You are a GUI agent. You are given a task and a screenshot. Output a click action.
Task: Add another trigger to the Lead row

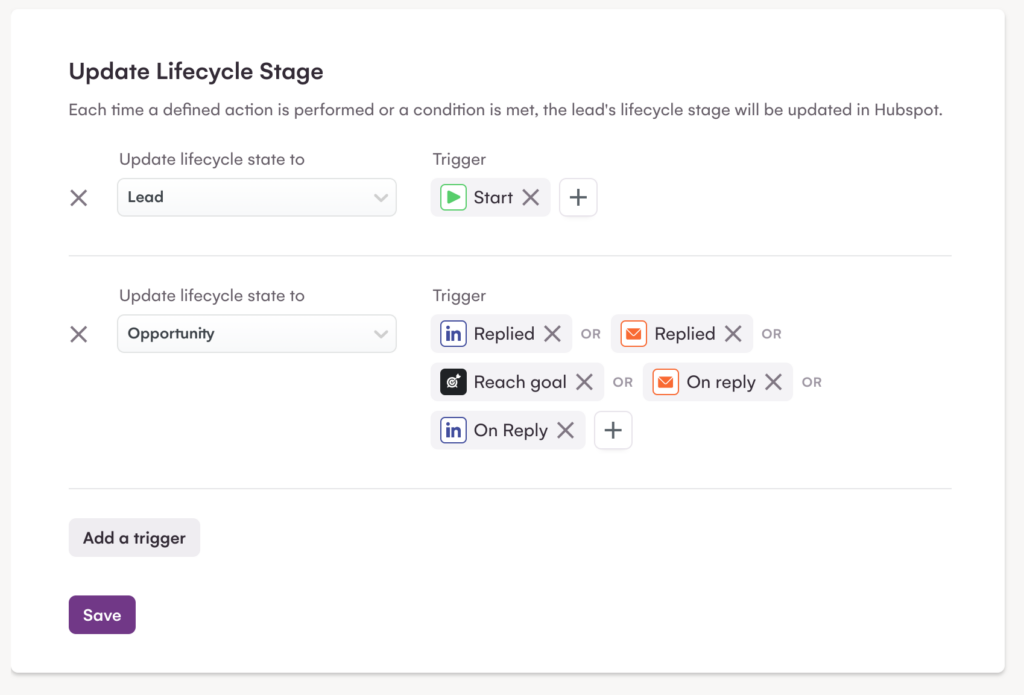(578, 198)
